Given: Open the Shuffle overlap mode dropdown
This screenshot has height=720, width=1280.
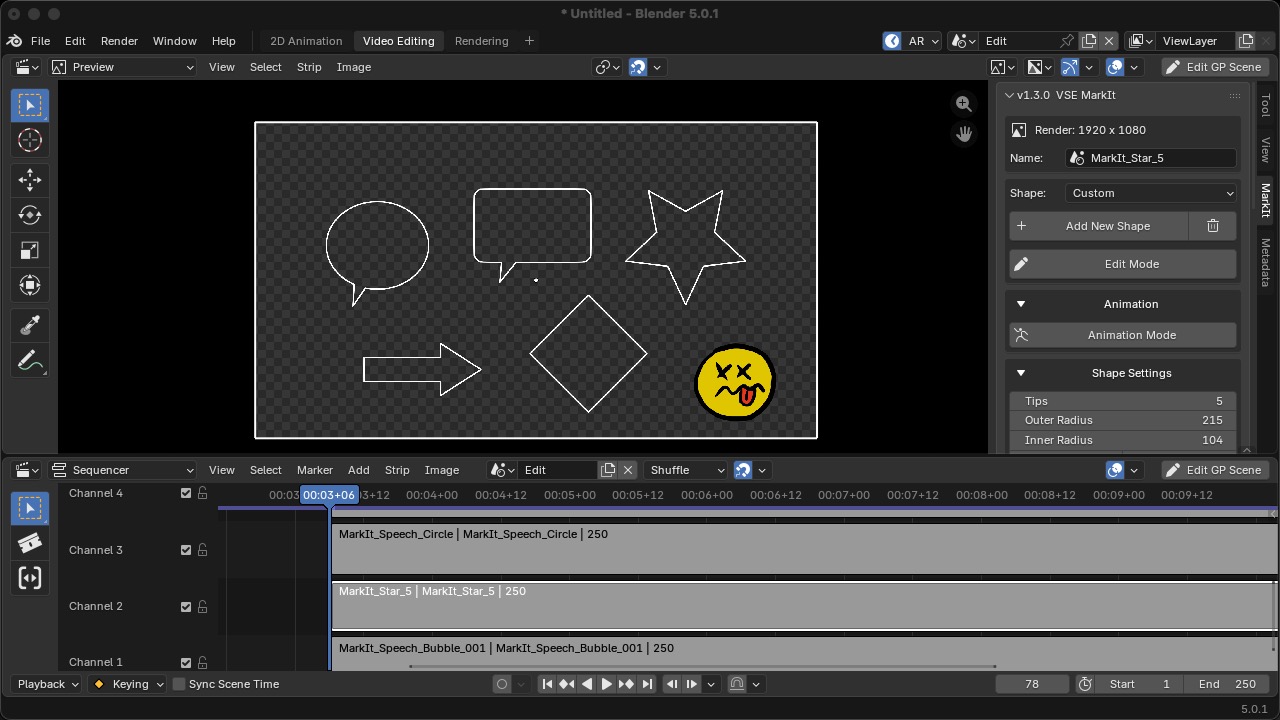Looking at the screenshot, I should (x=685, y=470).
